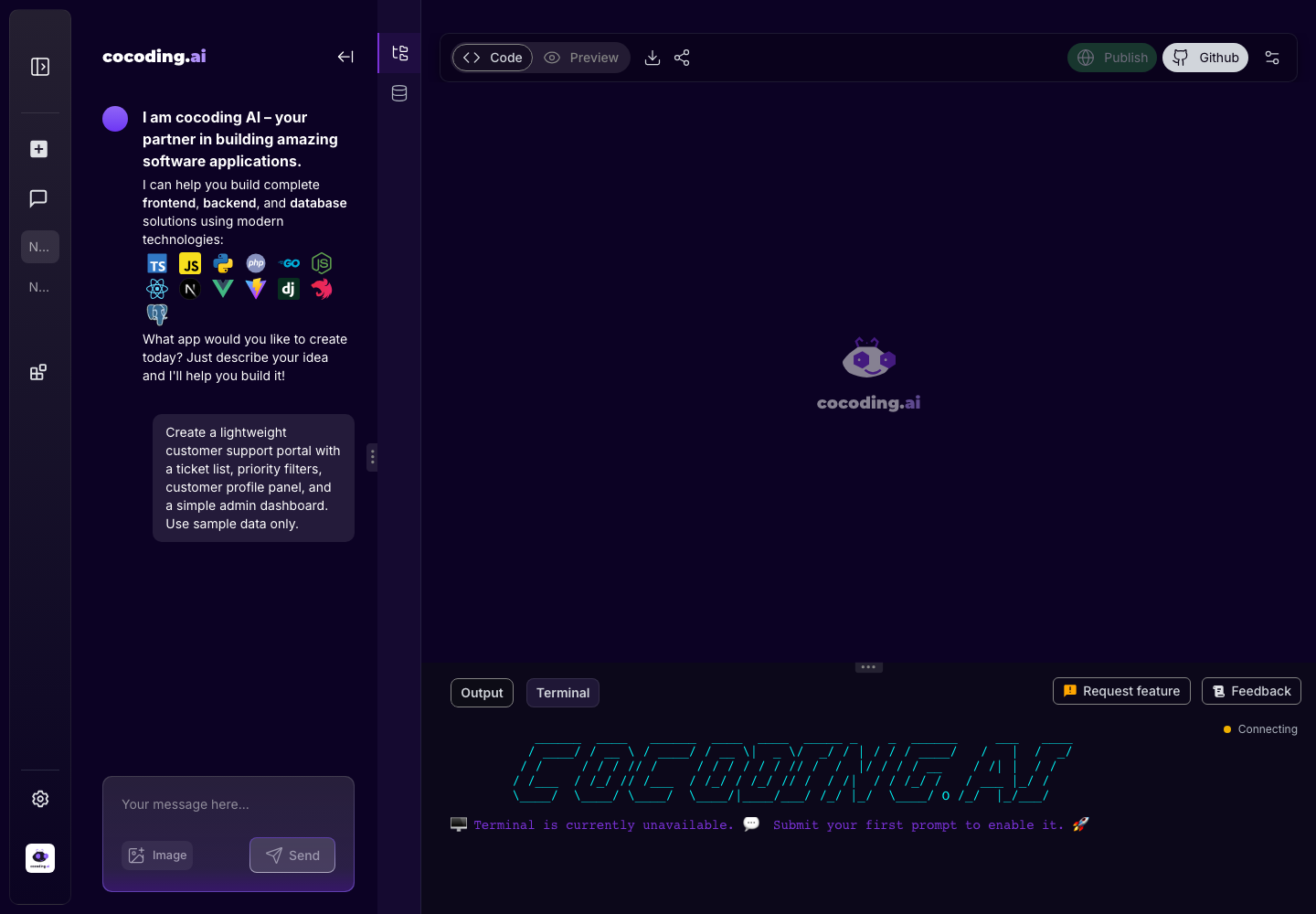Open the file tree panel icon
Image resolution: width=1316 pixels, height=914 pixels.
399,53
